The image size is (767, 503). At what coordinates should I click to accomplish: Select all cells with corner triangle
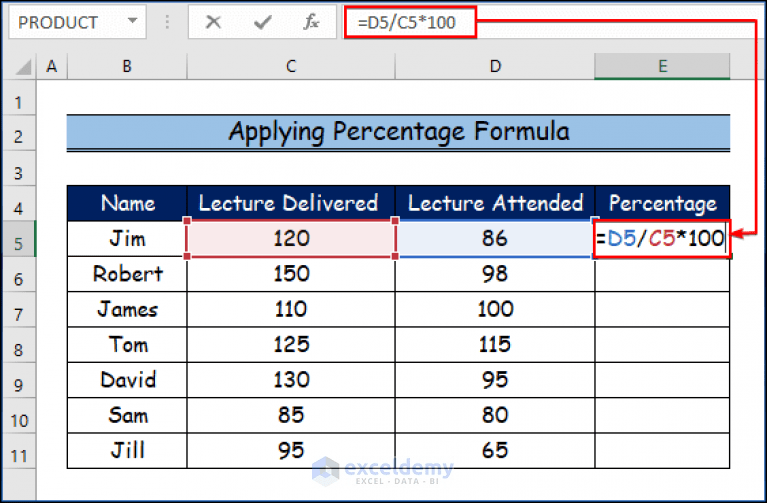coord(23,67)
